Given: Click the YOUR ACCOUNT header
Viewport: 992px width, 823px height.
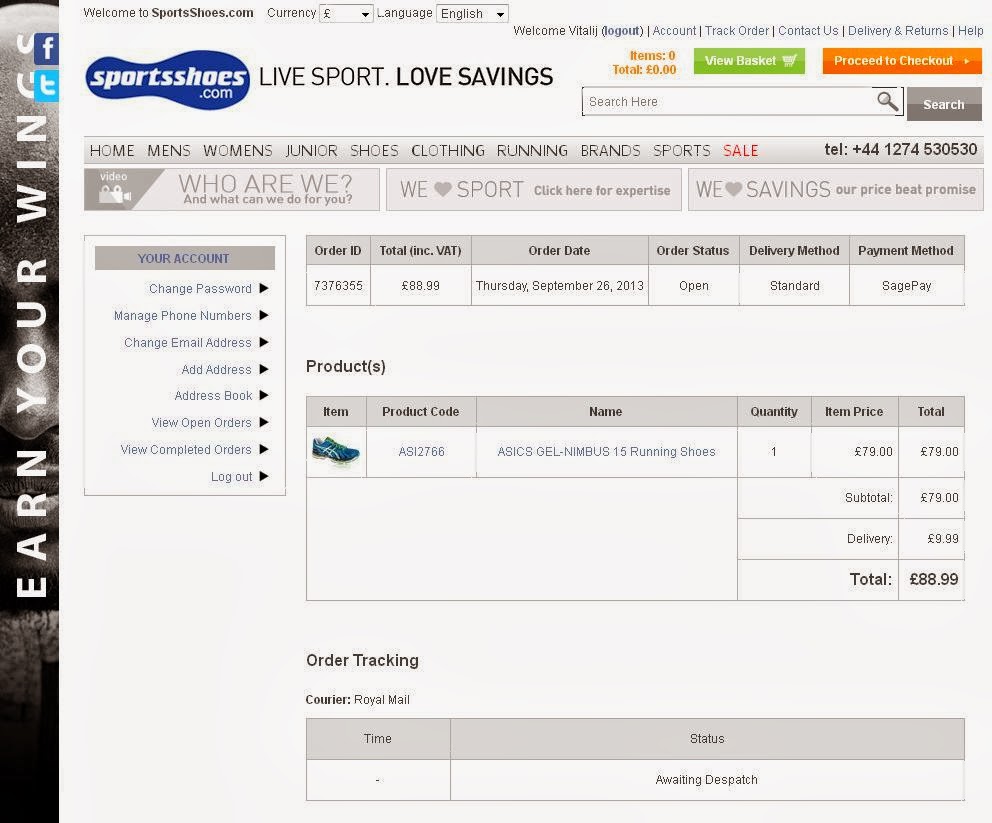Looking at the screenshot, I should pos(184,258).
